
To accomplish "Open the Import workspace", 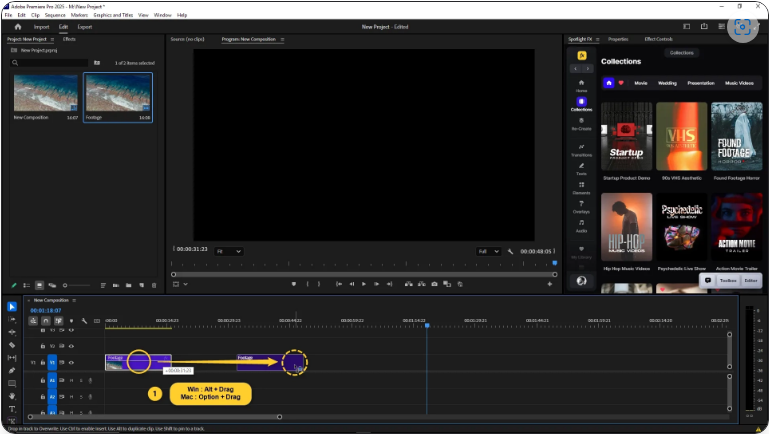I will 41,27.
